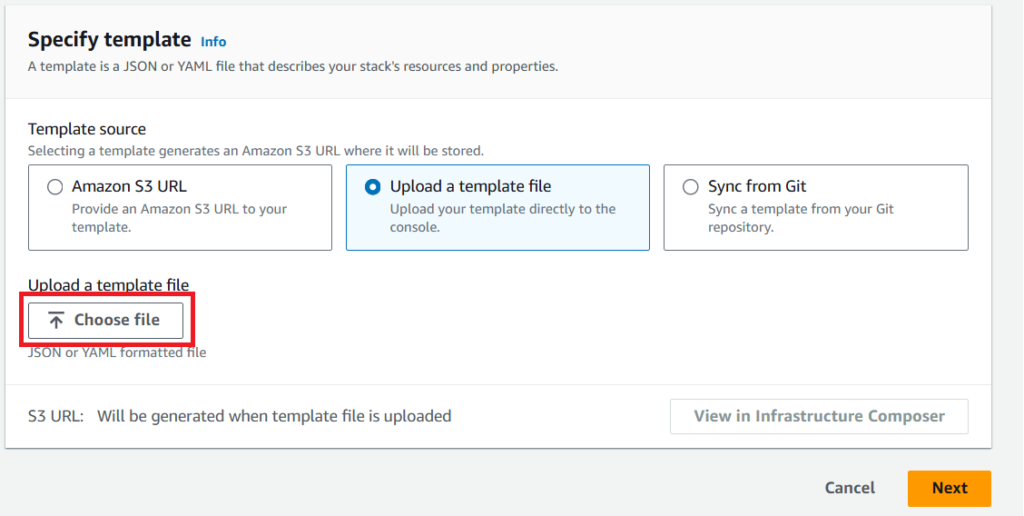Click View in Infrastructure Composer button
This screenshot has width=1024, height=516.
point(818,416)
